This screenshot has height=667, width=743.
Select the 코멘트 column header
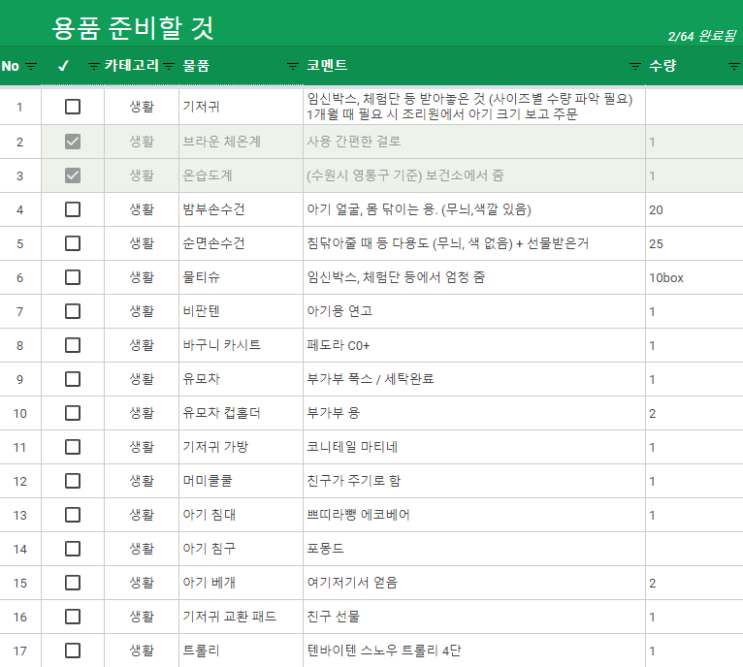327,65
